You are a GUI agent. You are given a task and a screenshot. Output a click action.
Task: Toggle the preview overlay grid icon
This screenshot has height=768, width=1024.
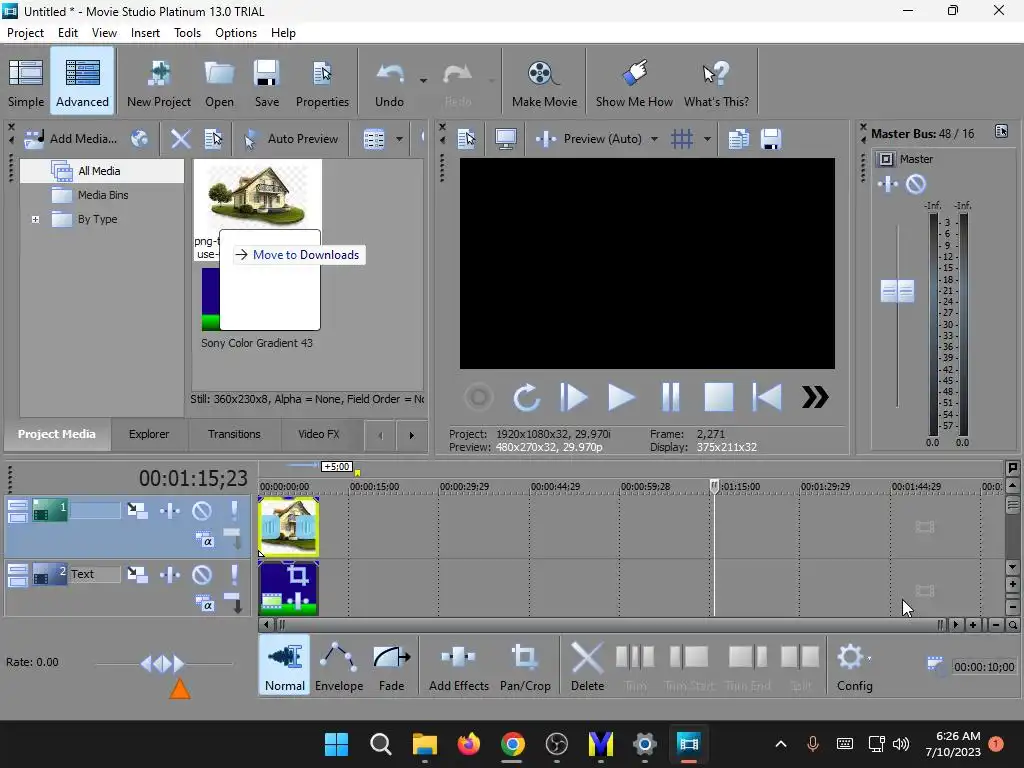(x=682, y=138)
